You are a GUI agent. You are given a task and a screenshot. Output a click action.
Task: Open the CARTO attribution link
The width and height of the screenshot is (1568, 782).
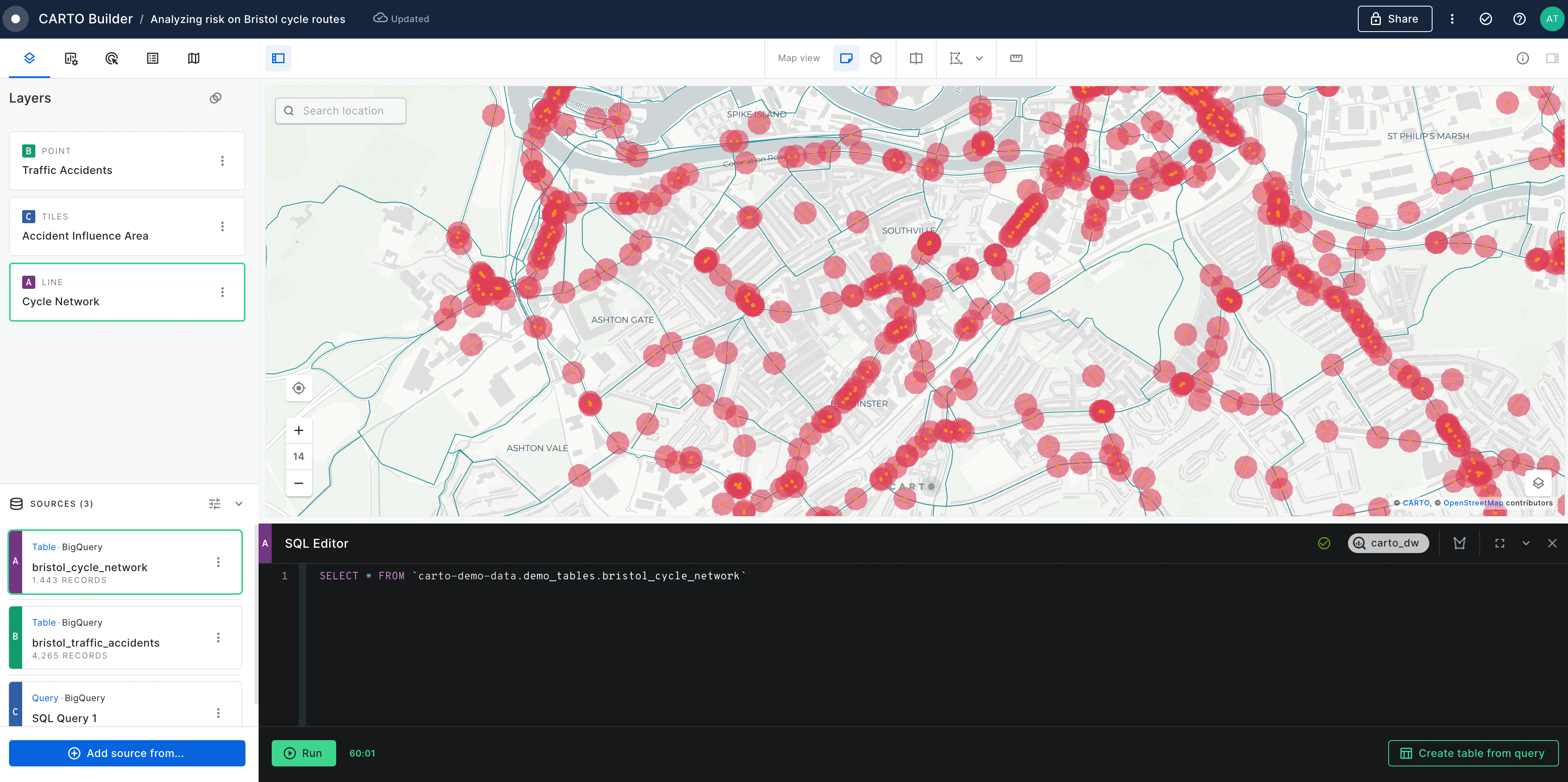1416,503
